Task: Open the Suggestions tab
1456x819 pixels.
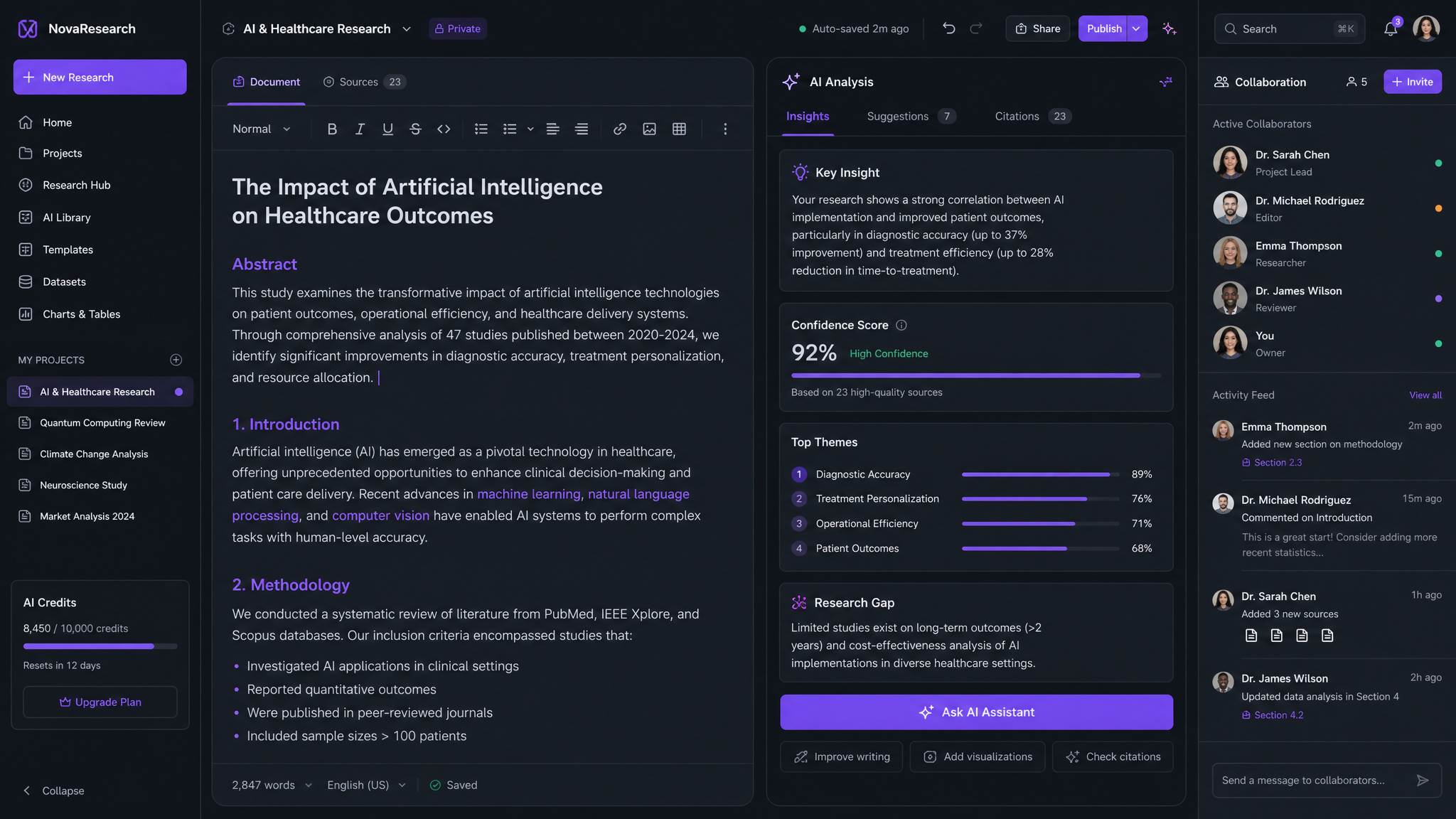Action: point(911,116)
